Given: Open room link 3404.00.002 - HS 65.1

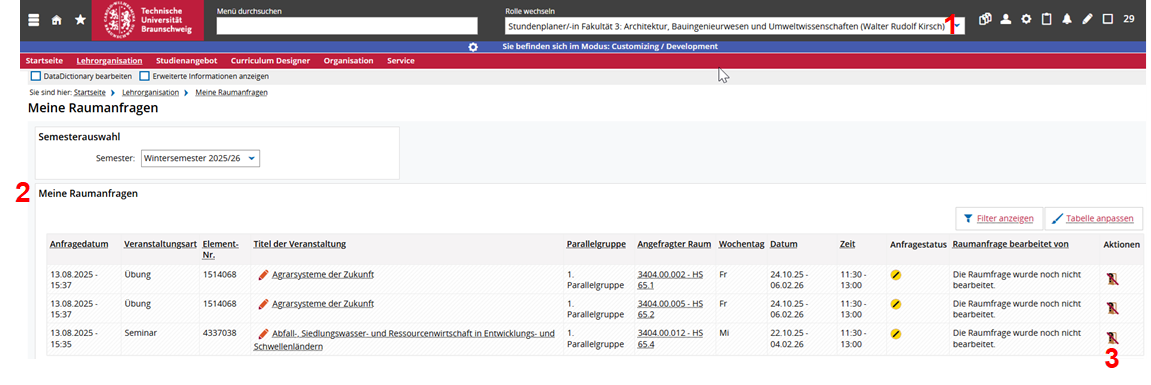Looking at the screenshot, I should [670, 279].
